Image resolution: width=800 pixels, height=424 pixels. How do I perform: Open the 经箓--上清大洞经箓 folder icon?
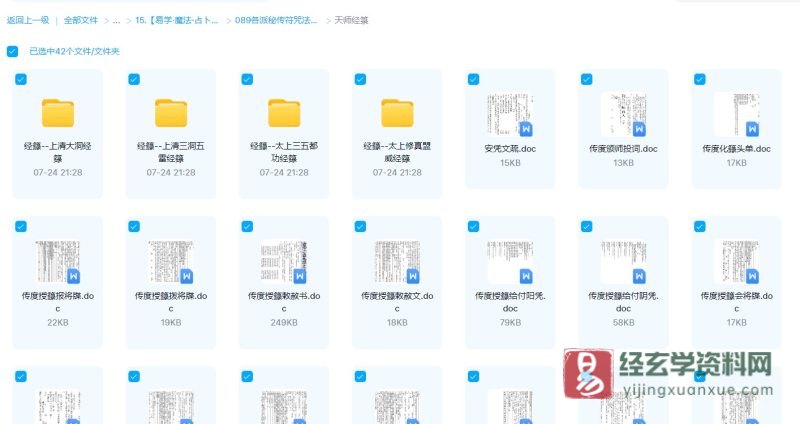click(x=57, y=111)
